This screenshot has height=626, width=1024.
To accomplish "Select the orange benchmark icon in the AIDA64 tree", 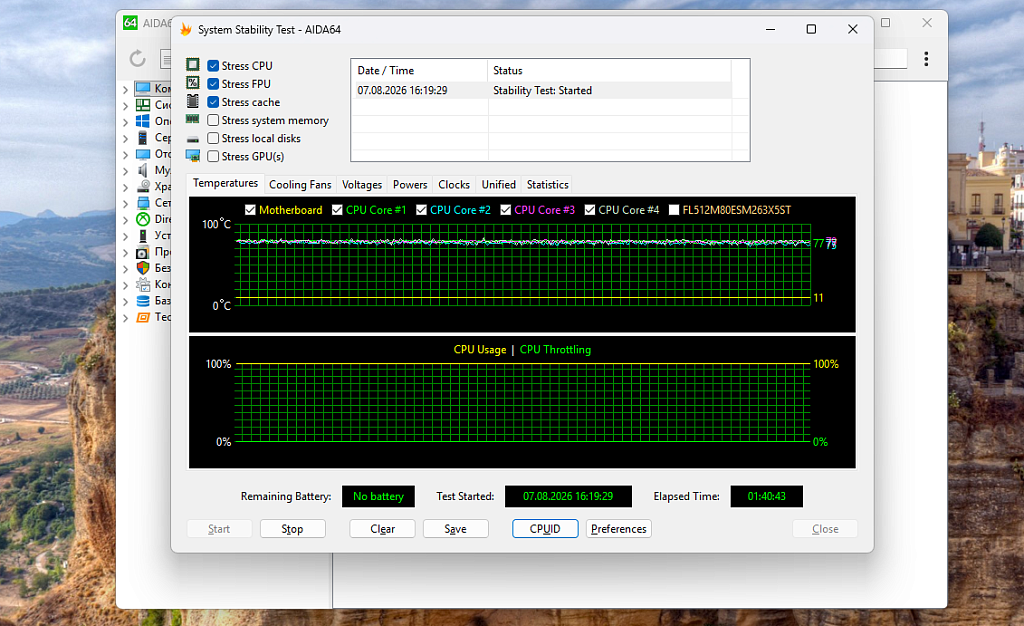I will click(143, 317).
